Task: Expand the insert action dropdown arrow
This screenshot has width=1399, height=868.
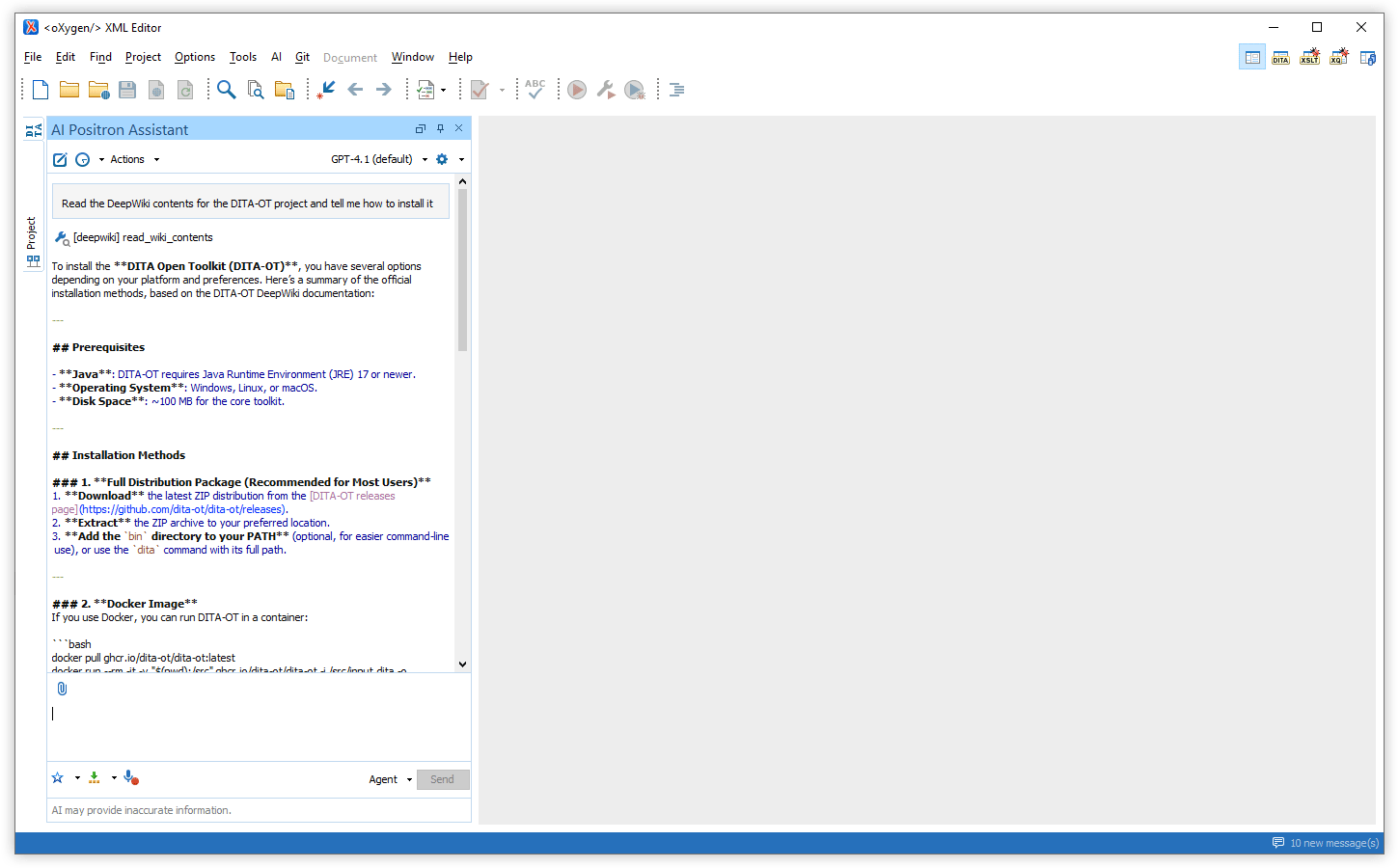Action: [x=114, y=777]
